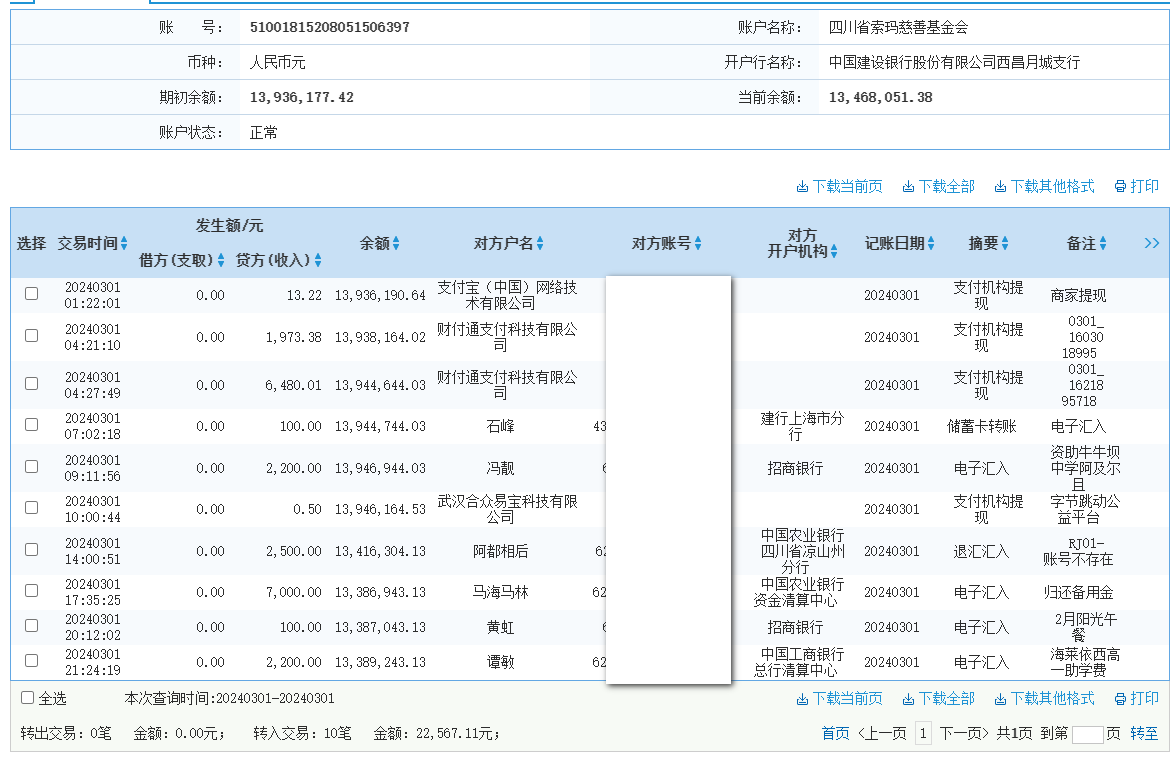Tick checkbox for 石峰 transaction row
This screenshot has width=1176, height=758.
(32, 424)
